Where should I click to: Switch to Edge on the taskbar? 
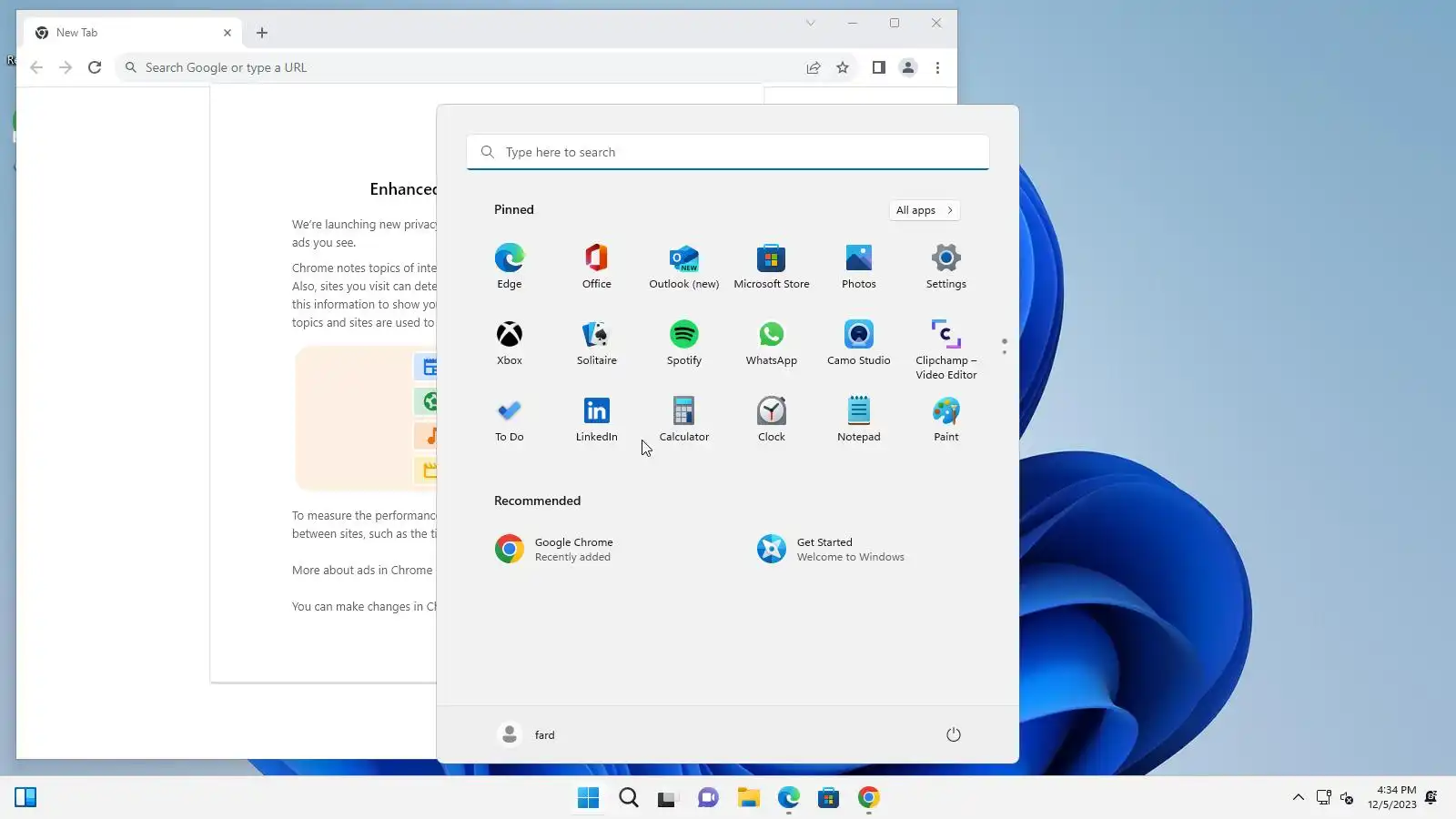[x=789, y=798]
